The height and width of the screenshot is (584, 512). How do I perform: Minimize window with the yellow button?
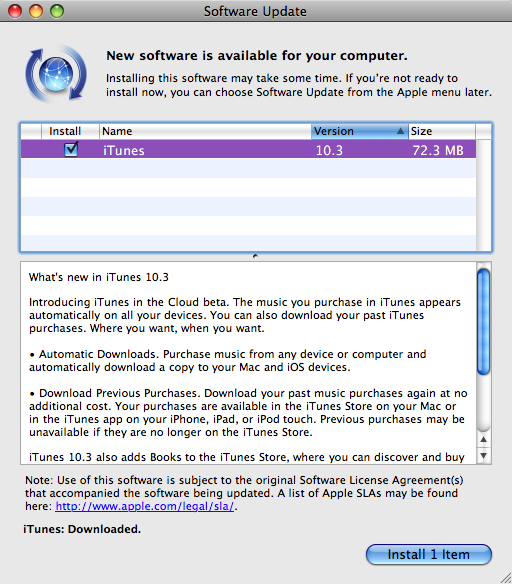[36, 11]
